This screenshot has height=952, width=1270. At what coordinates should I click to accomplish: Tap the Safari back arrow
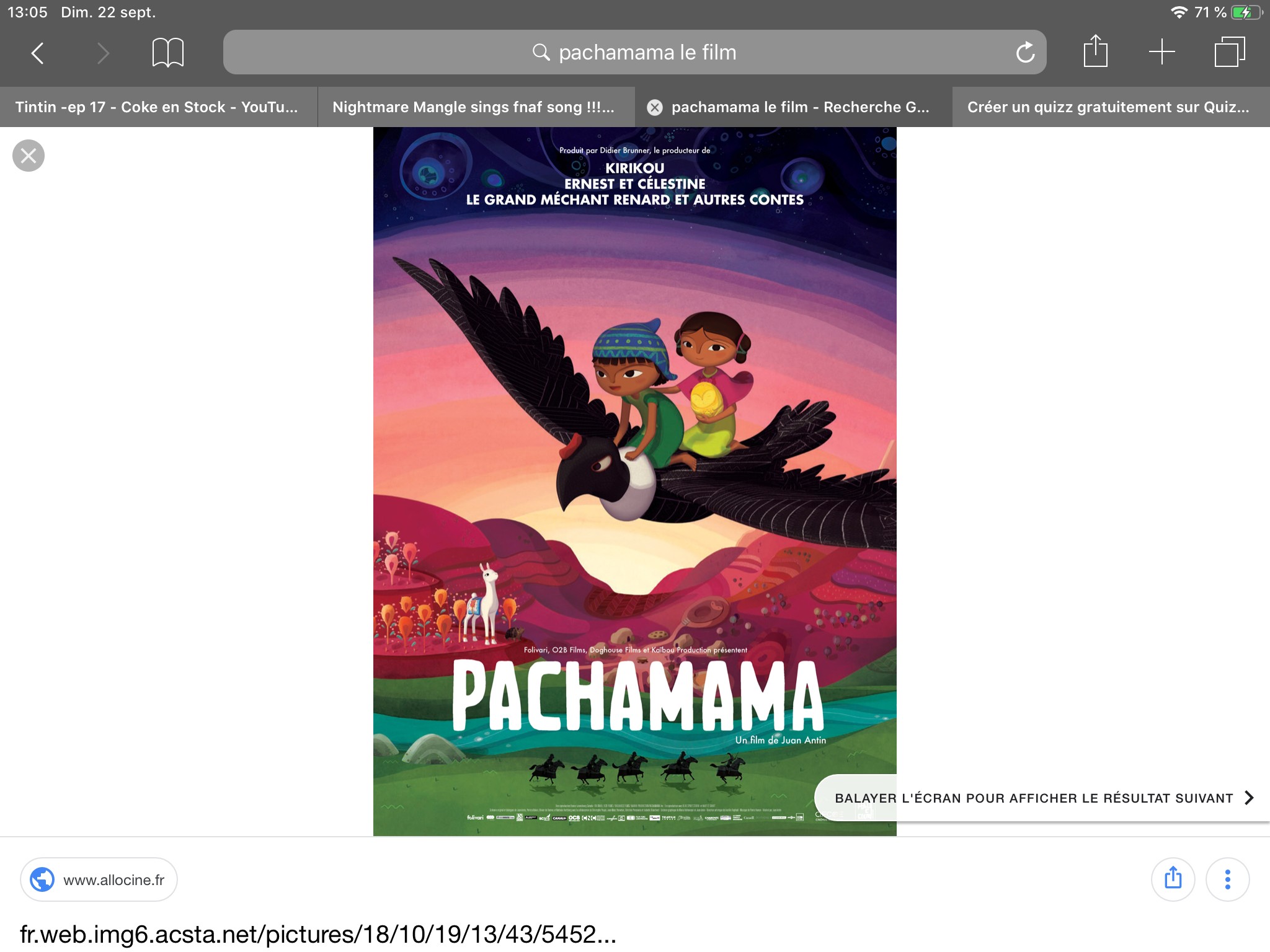pos(38,53)
